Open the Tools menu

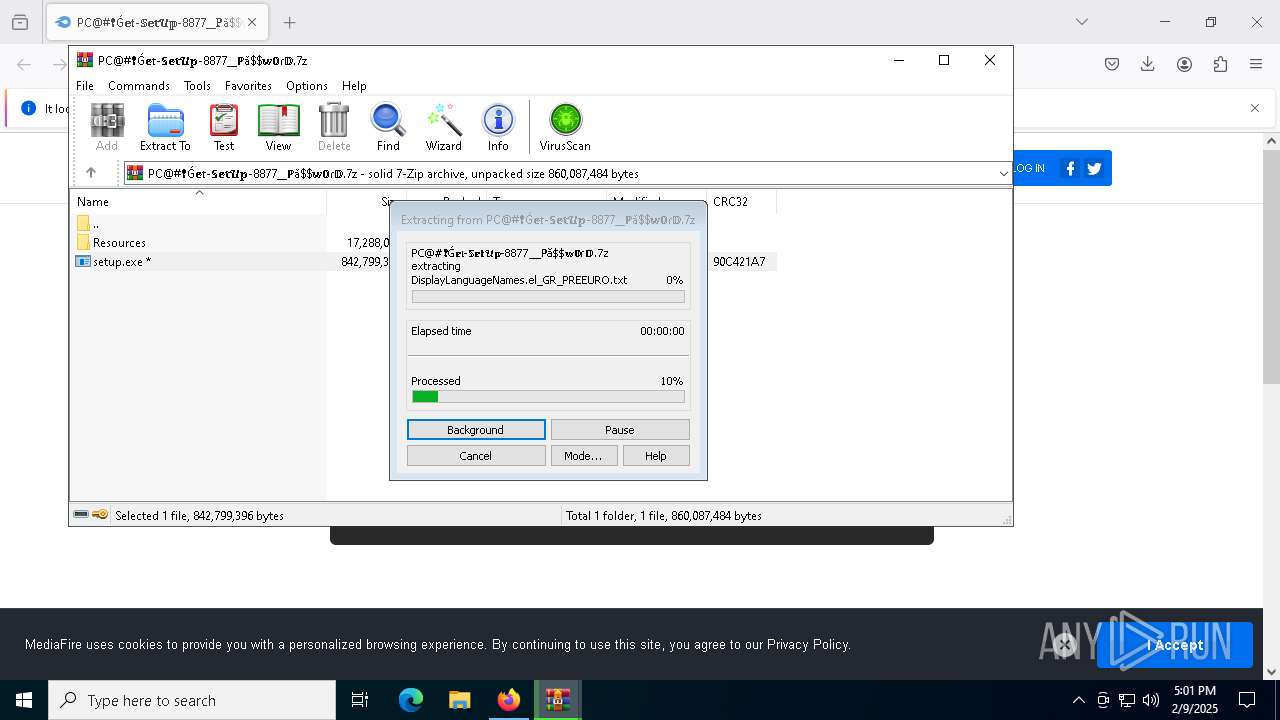click(197, 86)
